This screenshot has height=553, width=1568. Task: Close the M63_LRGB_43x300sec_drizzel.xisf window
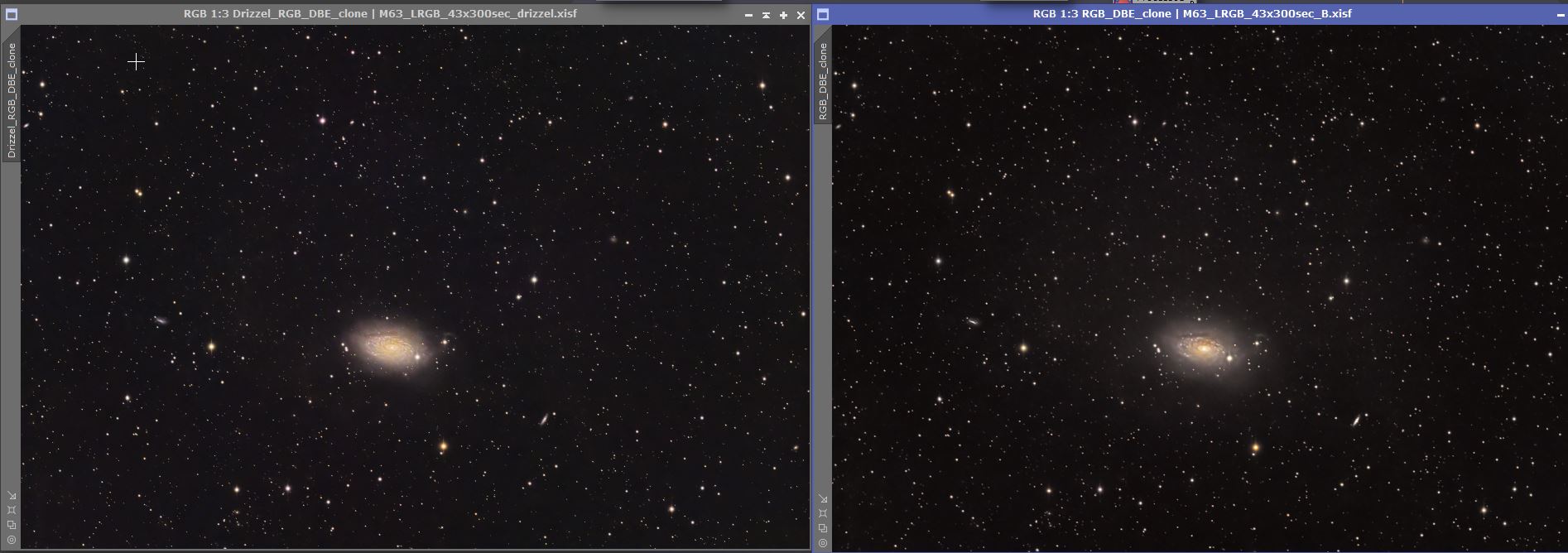click(x=801, y=15)
